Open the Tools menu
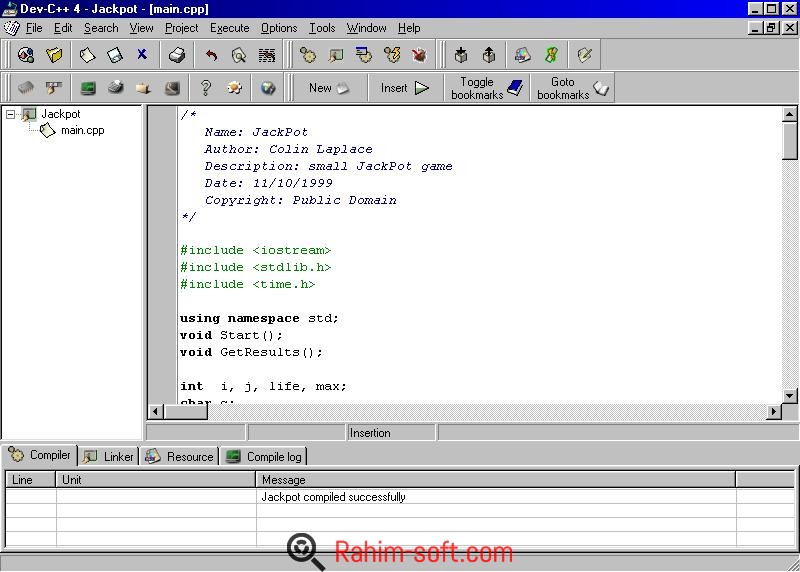This screenshot has width=800, height=572. pos(322,28)
